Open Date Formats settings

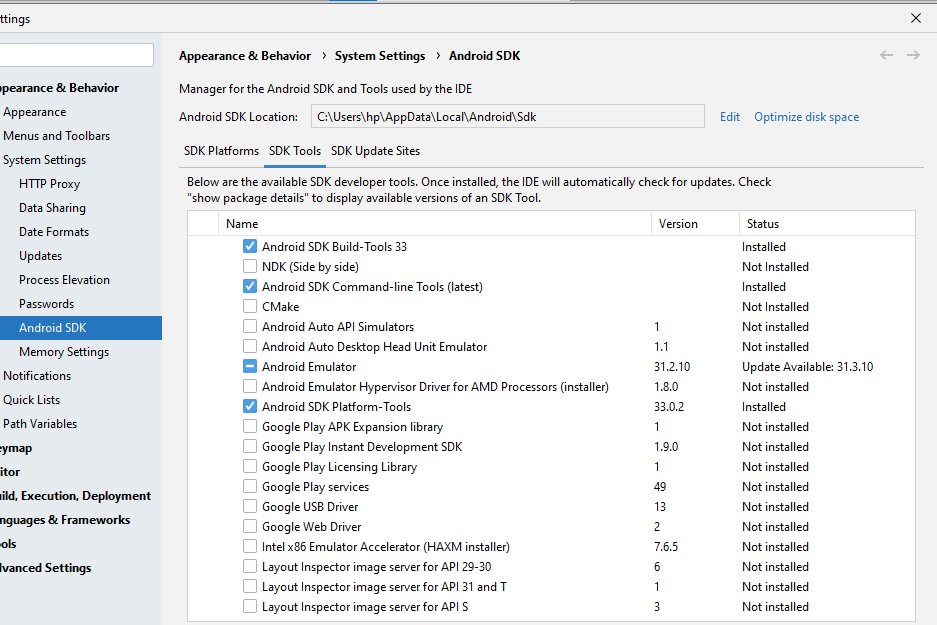tap(54, 231)
